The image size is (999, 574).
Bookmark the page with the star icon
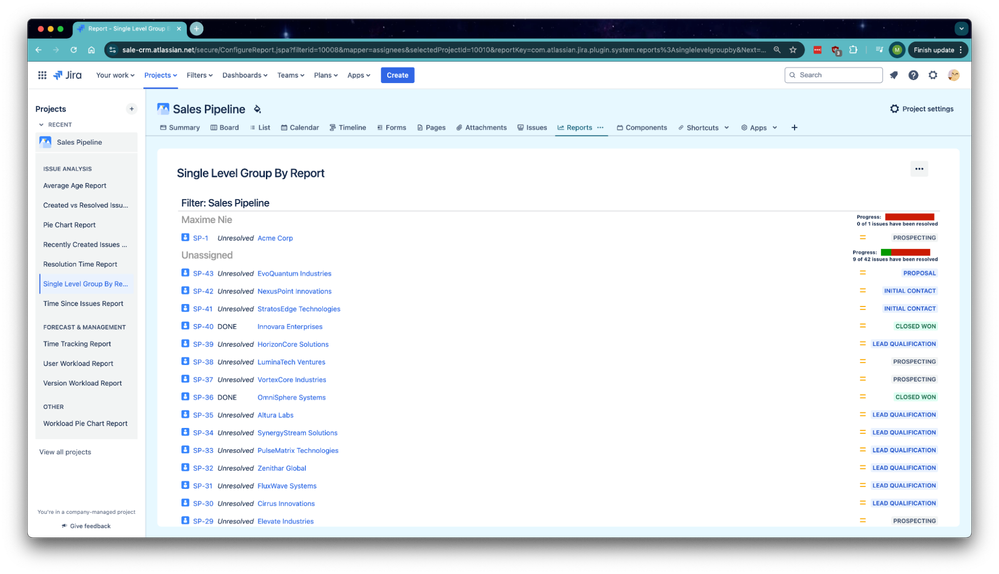[x=793, y=50]
